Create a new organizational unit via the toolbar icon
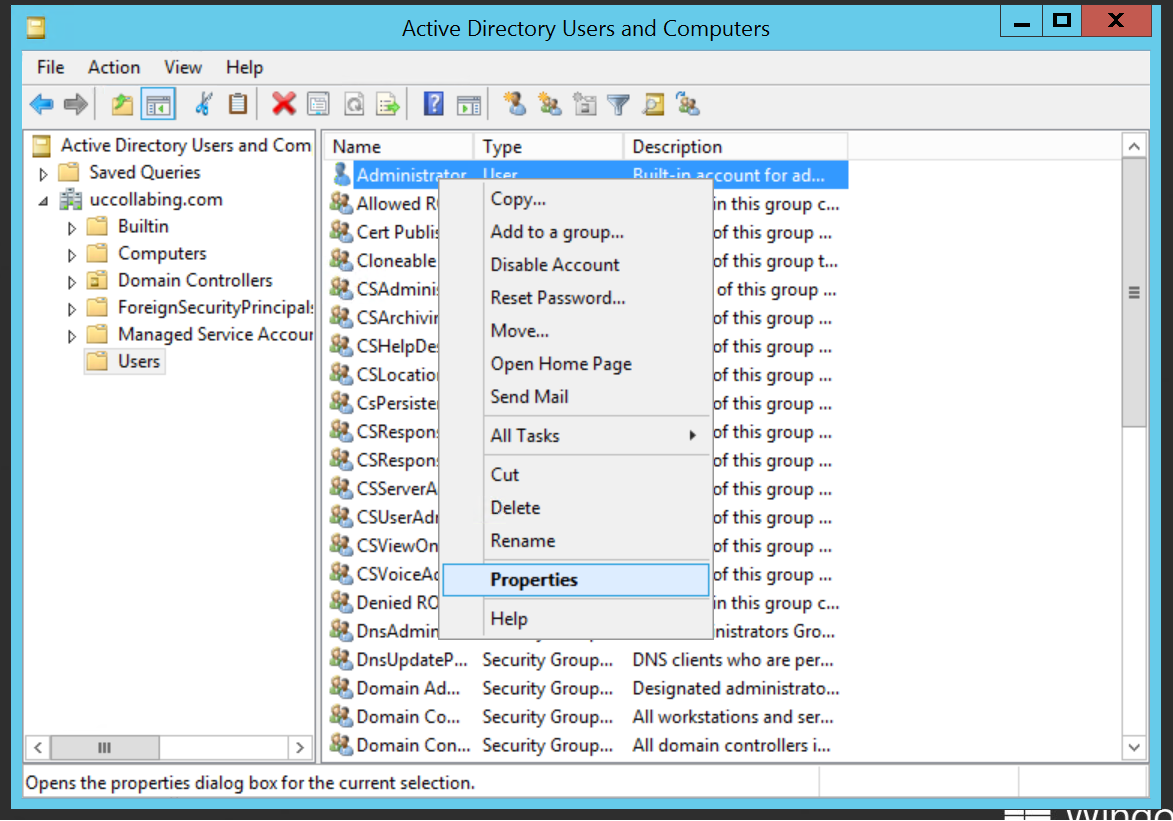Screen dimensions: 1173x821 584,104
